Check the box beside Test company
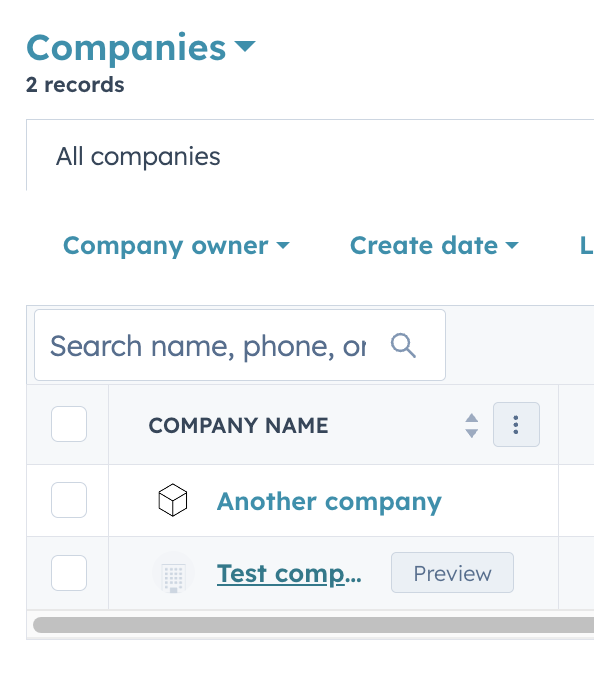This screenshot has width=594, height=698. click(x=69, y=573)
